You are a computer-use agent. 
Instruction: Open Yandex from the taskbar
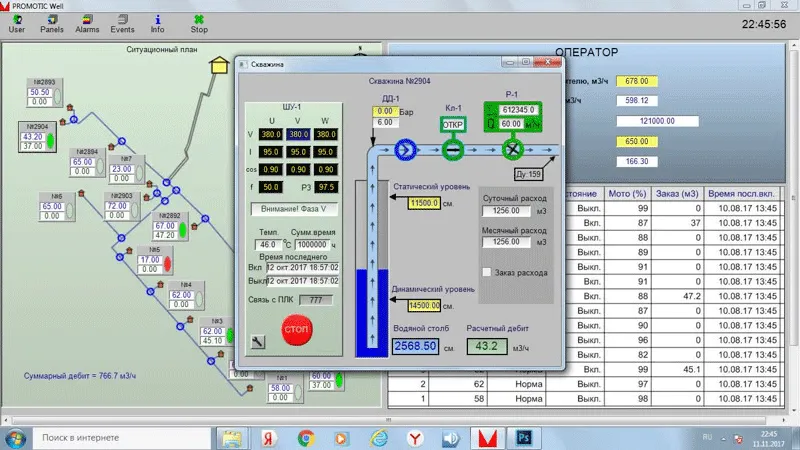click(x=268, y=438)
